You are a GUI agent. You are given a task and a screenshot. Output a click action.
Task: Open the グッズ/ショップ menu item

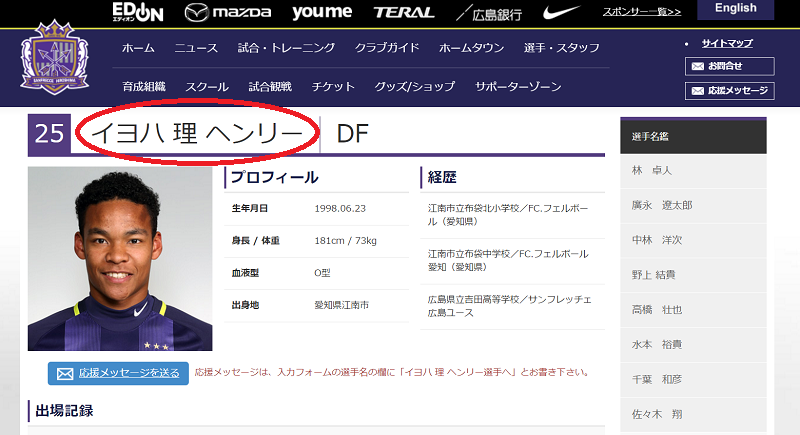point(414,87)
